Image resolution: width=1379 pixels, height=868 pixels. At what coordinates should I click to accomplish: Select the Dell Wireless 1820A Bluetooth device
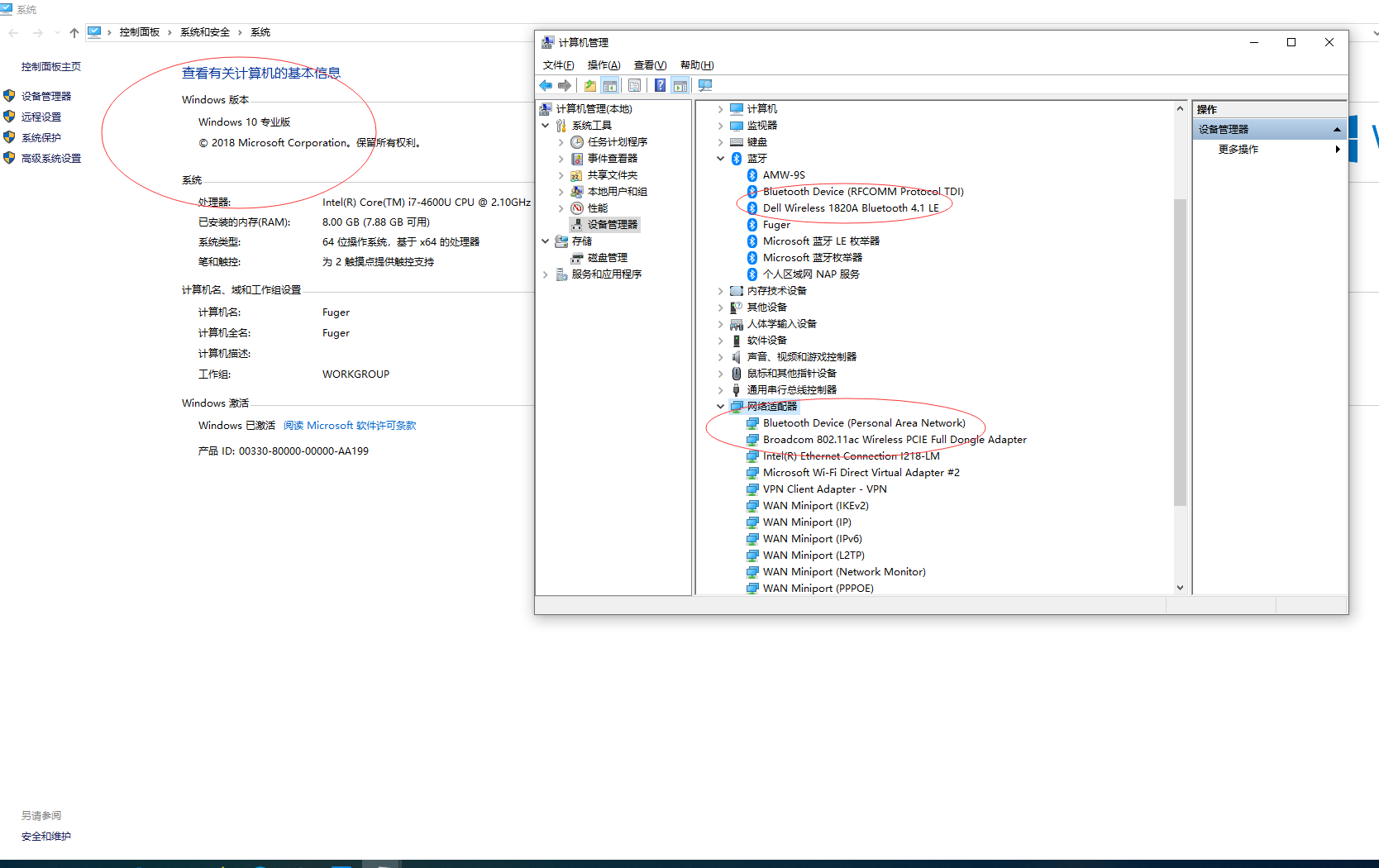point(849,207)
